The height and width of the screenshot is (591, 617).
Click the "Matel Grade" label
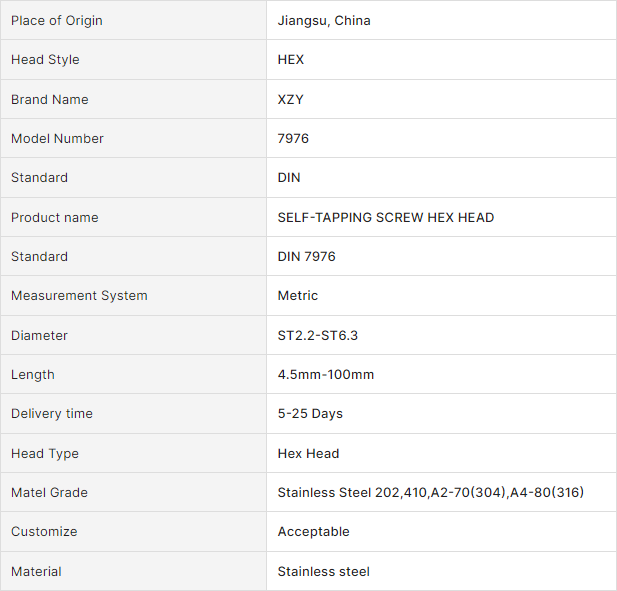49,493
